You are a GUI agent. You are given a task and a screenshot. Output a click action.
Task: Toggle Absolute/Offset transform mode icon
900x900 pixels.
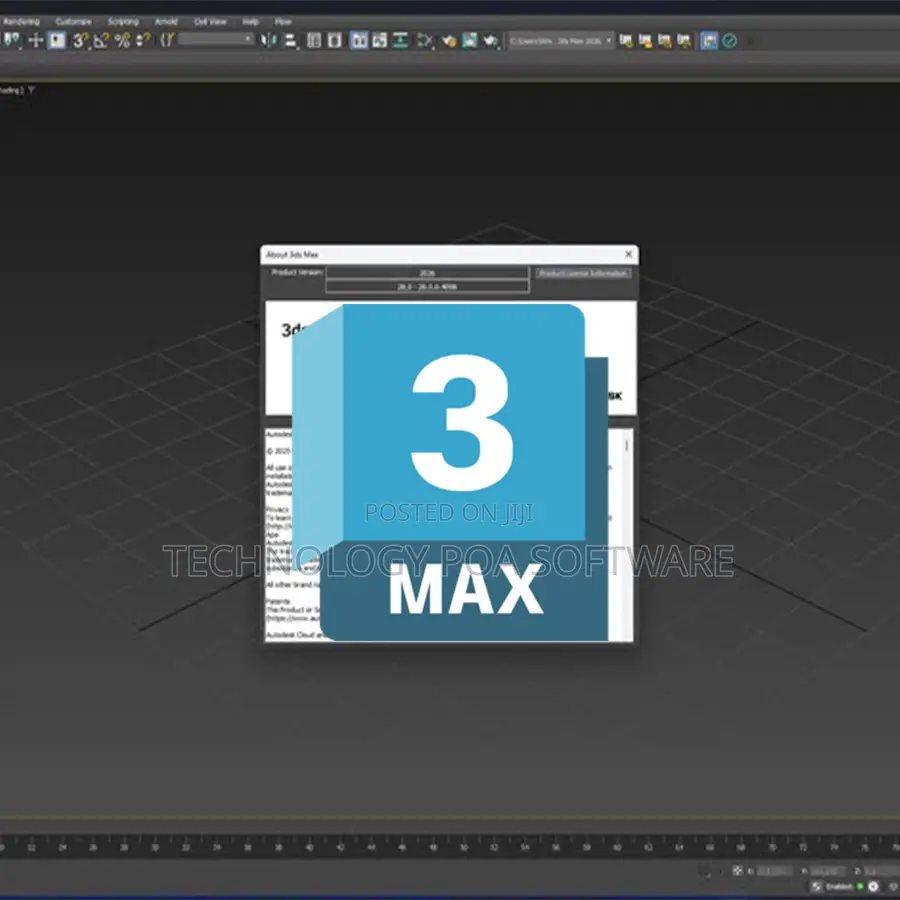[x=738, y=871]
